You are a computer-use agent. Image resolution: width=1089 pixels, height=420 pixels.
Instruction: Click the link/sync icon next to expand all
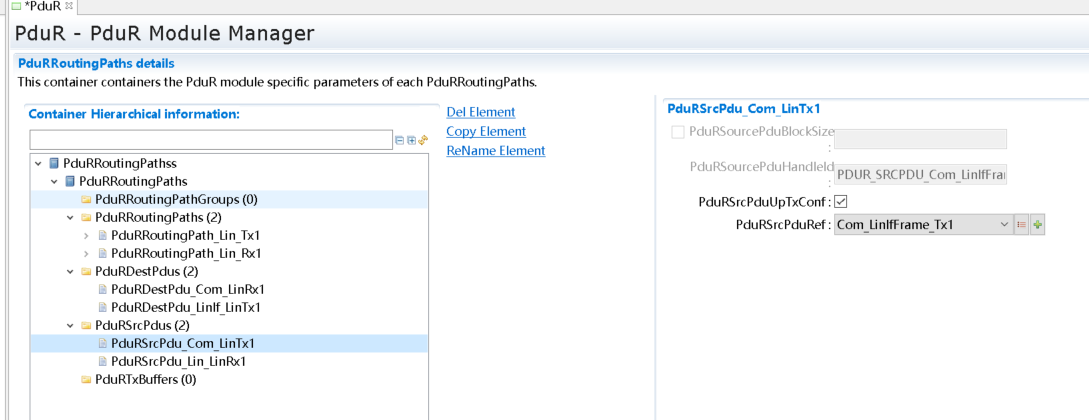[422, 141]
